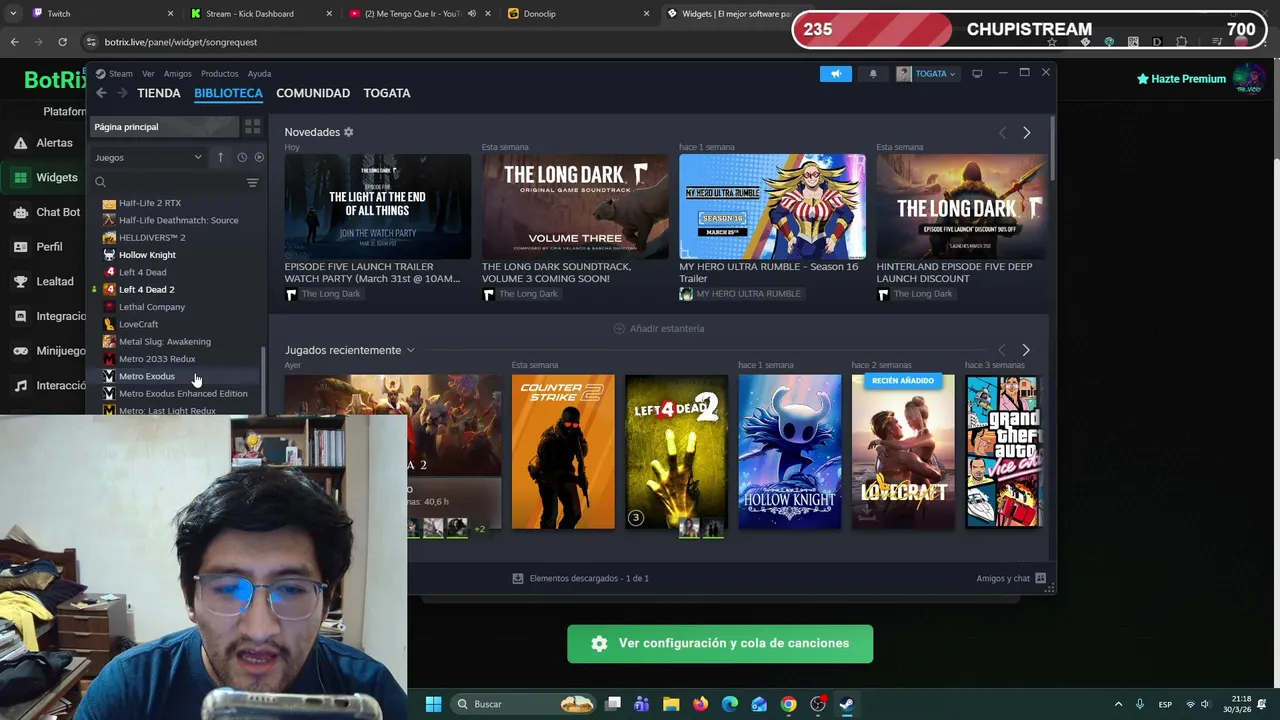Select Hollow Knight in the game list
Viewport: 1280px width, 720px height.
(x=147, y=255)
